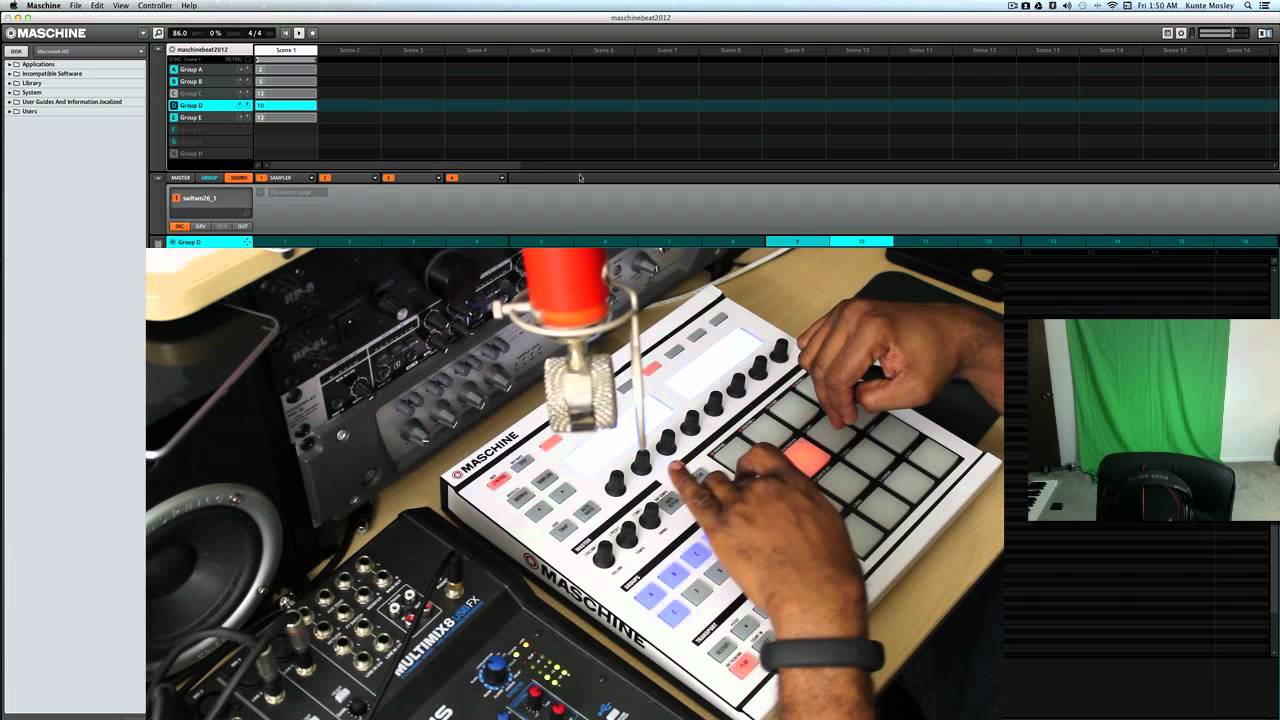The width and height of the screenshot is (1280, 720).
Task: Select the 0 % swing value
Action: click(216, 33)
